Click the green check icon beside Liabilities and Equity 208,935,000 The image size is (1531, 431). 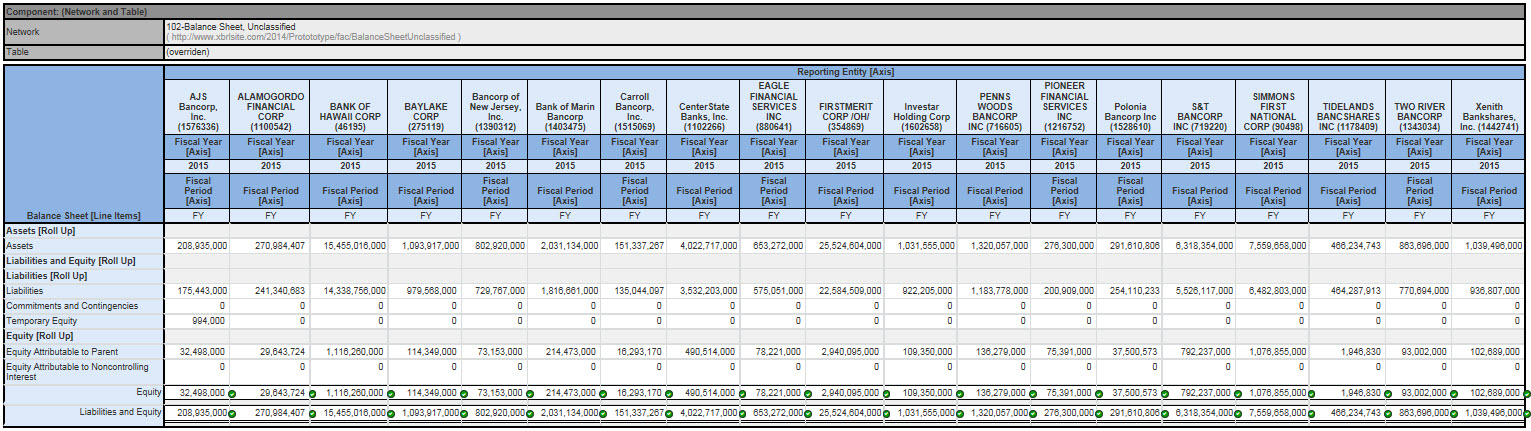232,412
